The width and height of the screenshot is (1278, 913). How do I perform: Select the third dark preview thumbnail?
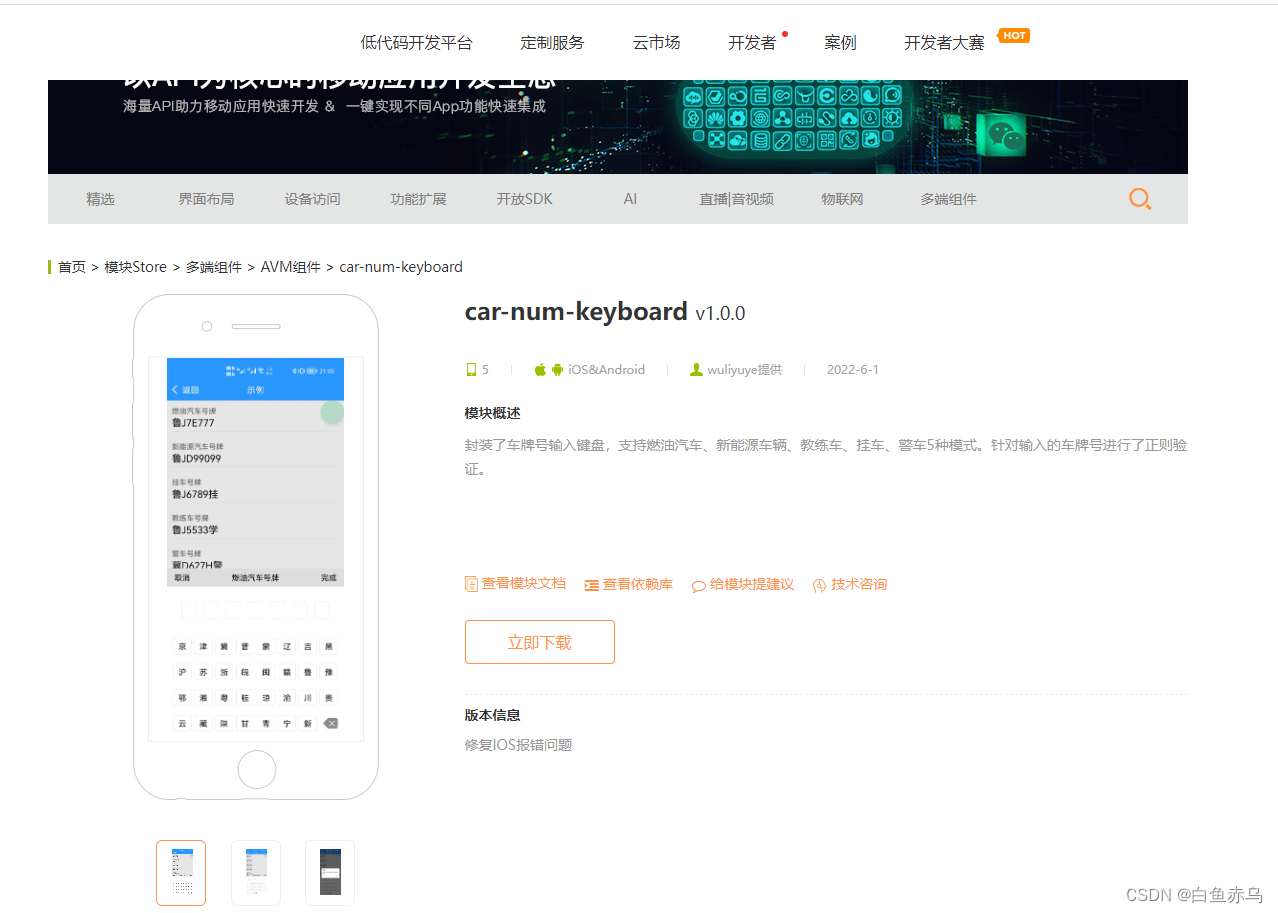[x=330, y=873]
